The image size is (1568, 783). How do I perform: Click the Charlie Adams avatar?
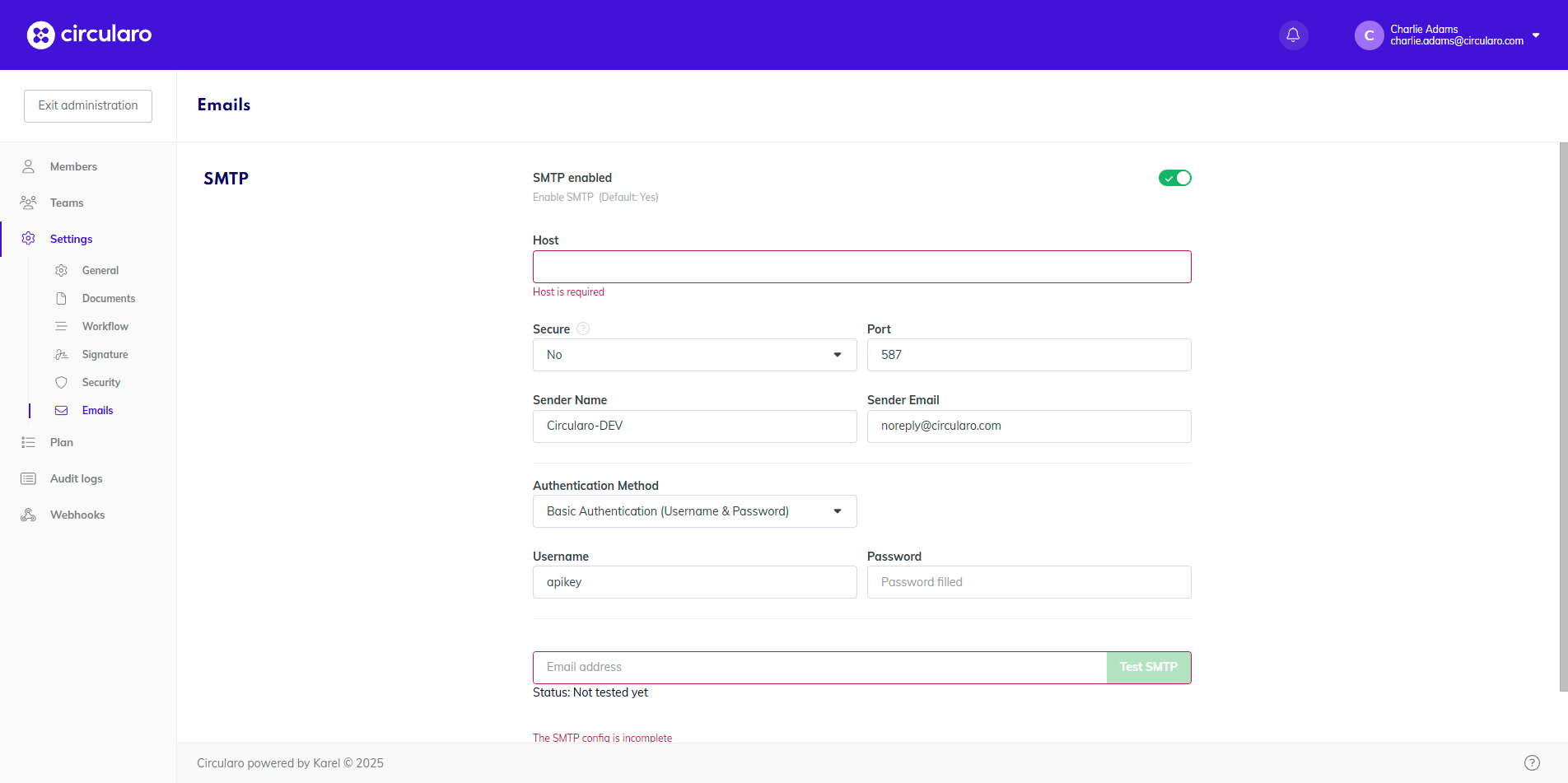coord(1369,35)
